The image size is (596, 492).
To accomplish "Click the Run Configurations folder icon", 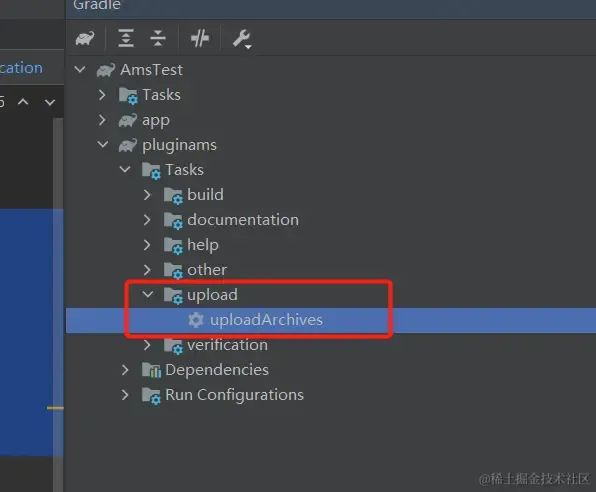I will (x=151, y=395).
